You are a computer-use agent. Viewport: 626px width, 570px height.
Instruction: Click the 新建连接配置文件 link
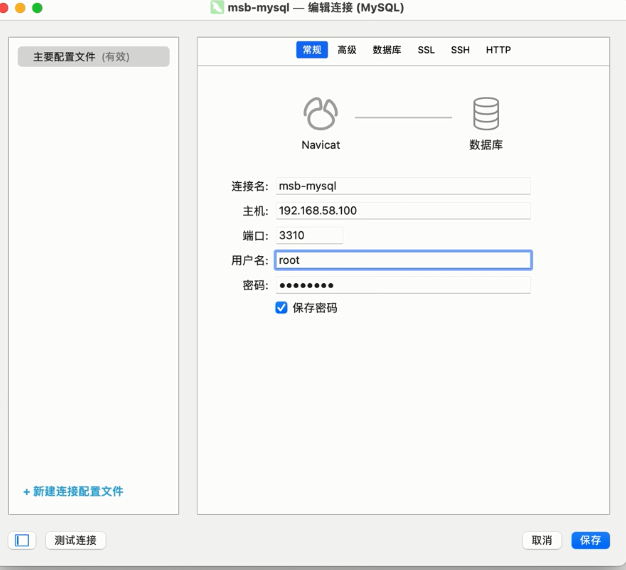coord(73,491)
